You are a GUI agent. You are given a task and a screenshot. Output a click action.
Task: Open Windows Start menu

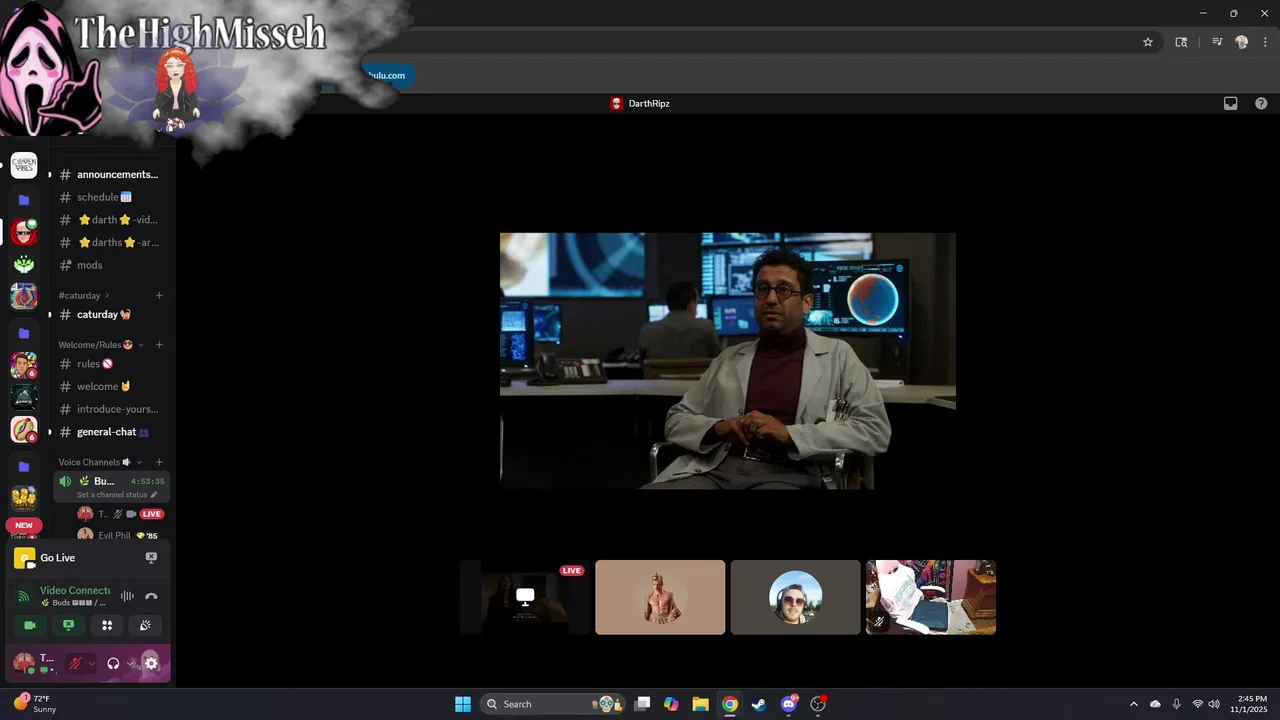pyautogui.click(x=463, y=704)
